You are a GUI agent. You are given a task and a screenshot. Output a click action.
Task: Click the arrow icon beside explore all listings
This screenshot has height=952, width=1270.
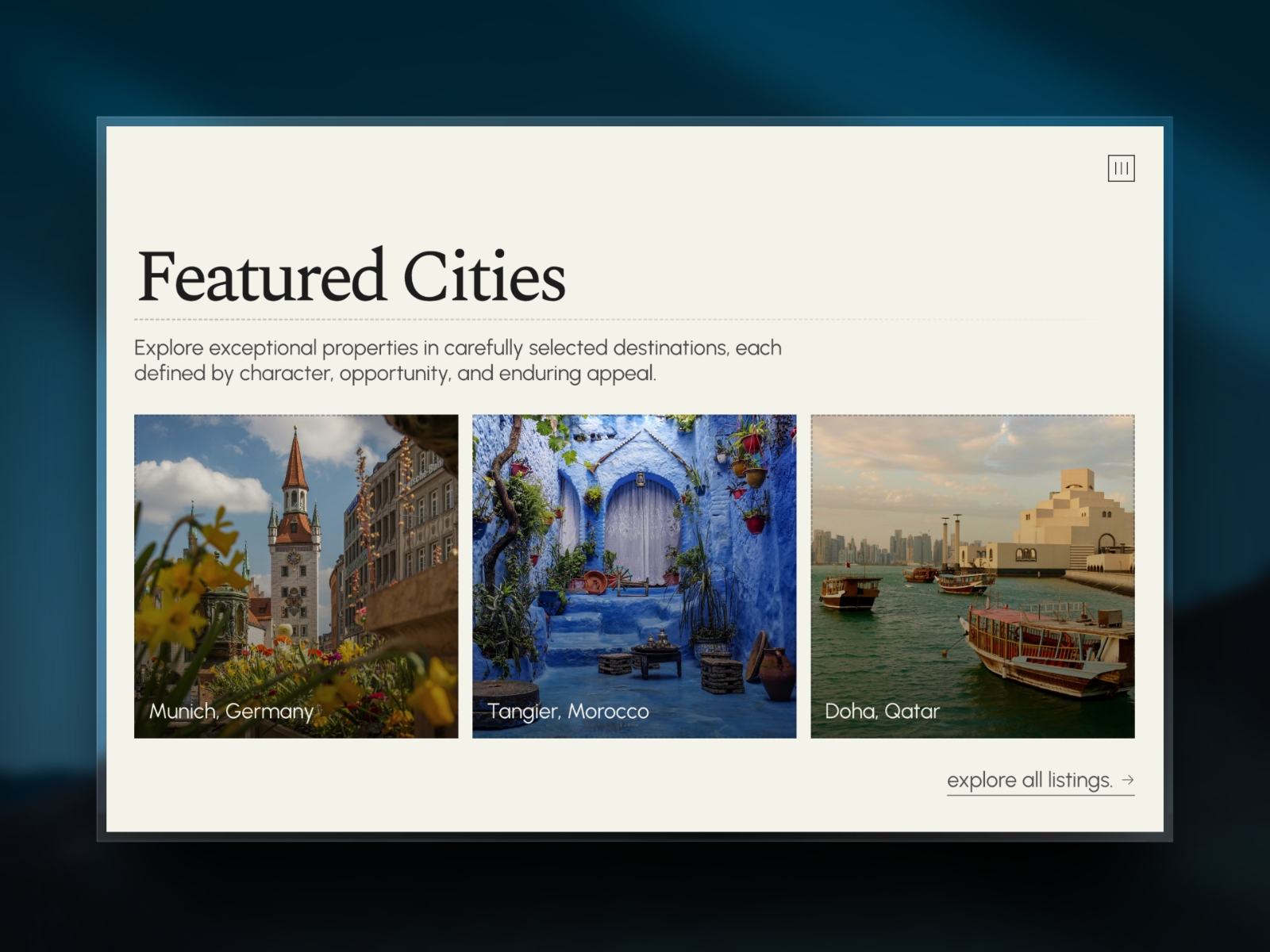[1128, 780]
